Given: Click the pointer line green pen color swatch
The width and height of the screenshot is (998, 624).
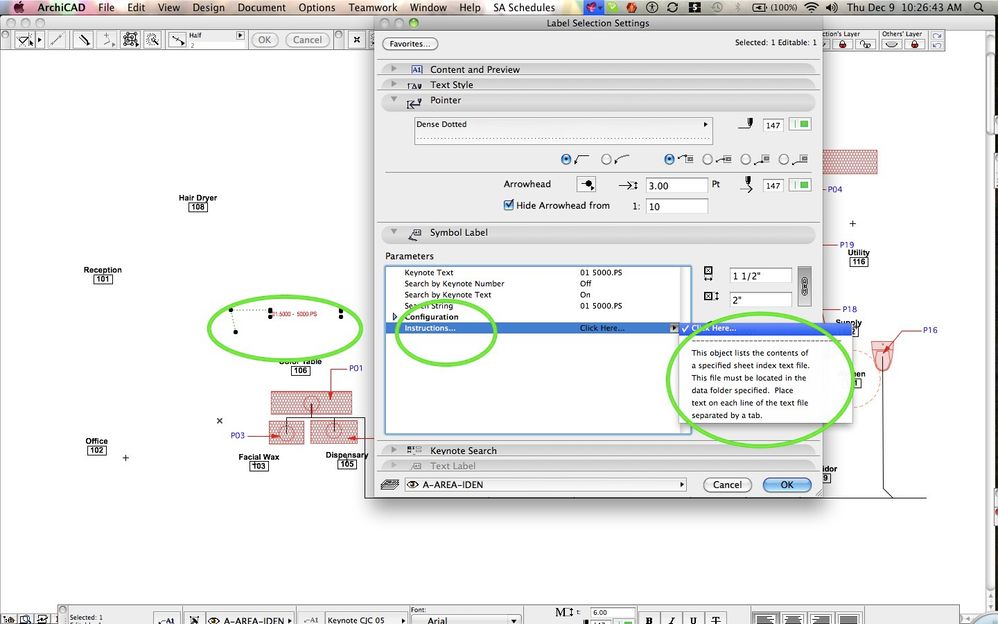Looking at the screenshot, I should (800, 124).
